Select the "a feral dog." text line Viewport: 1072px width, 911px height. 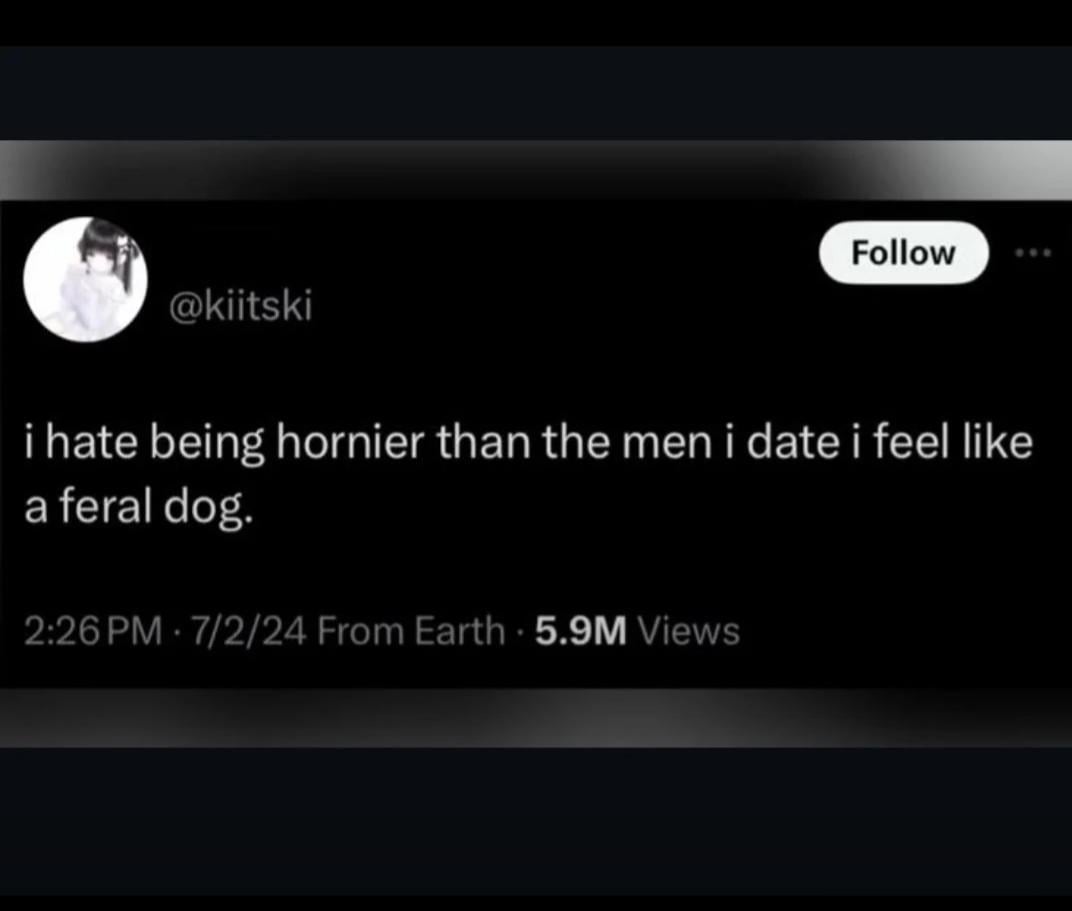(x=138, y=508)
